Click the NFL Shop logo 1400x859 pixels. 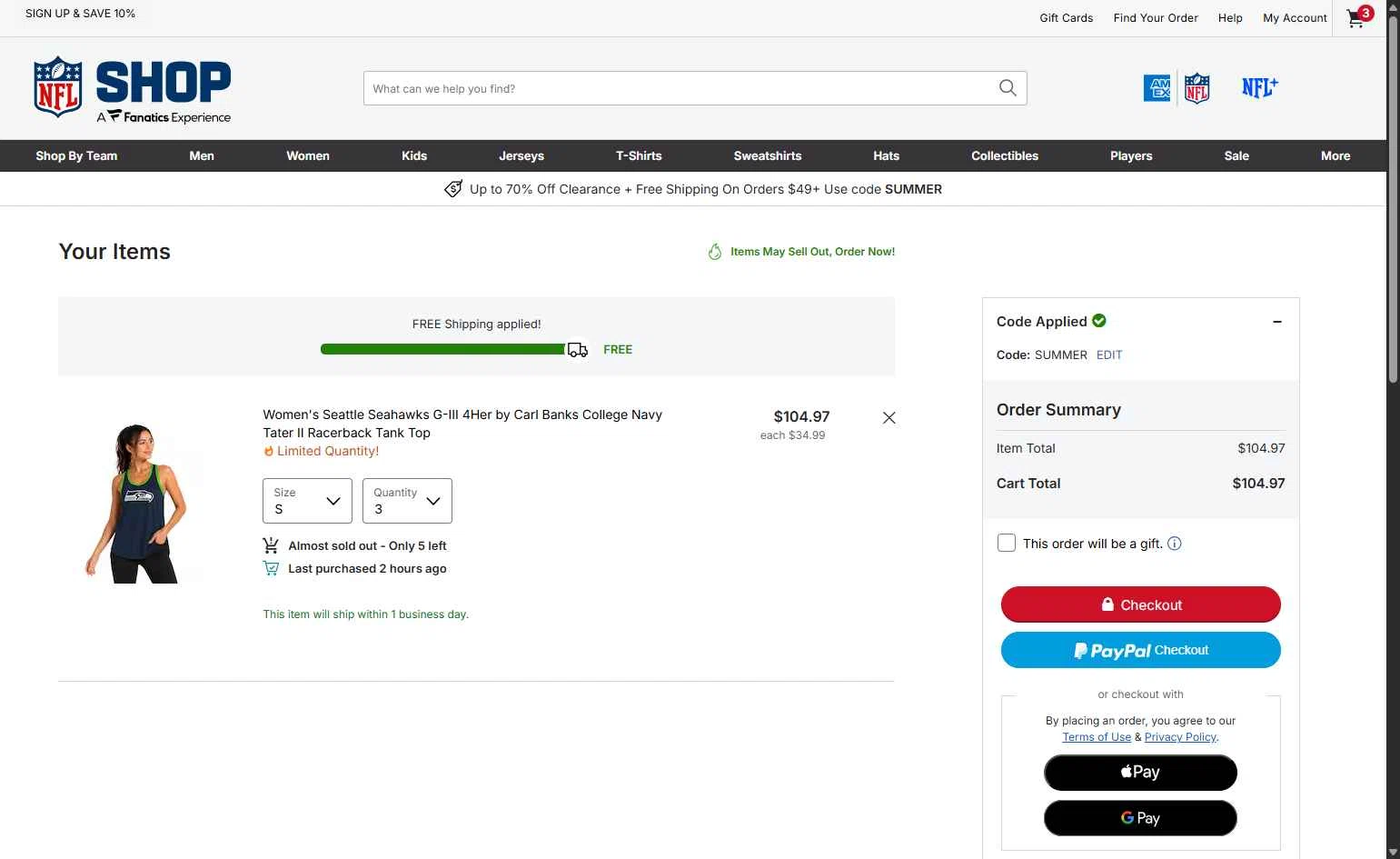tap(133, 89)
